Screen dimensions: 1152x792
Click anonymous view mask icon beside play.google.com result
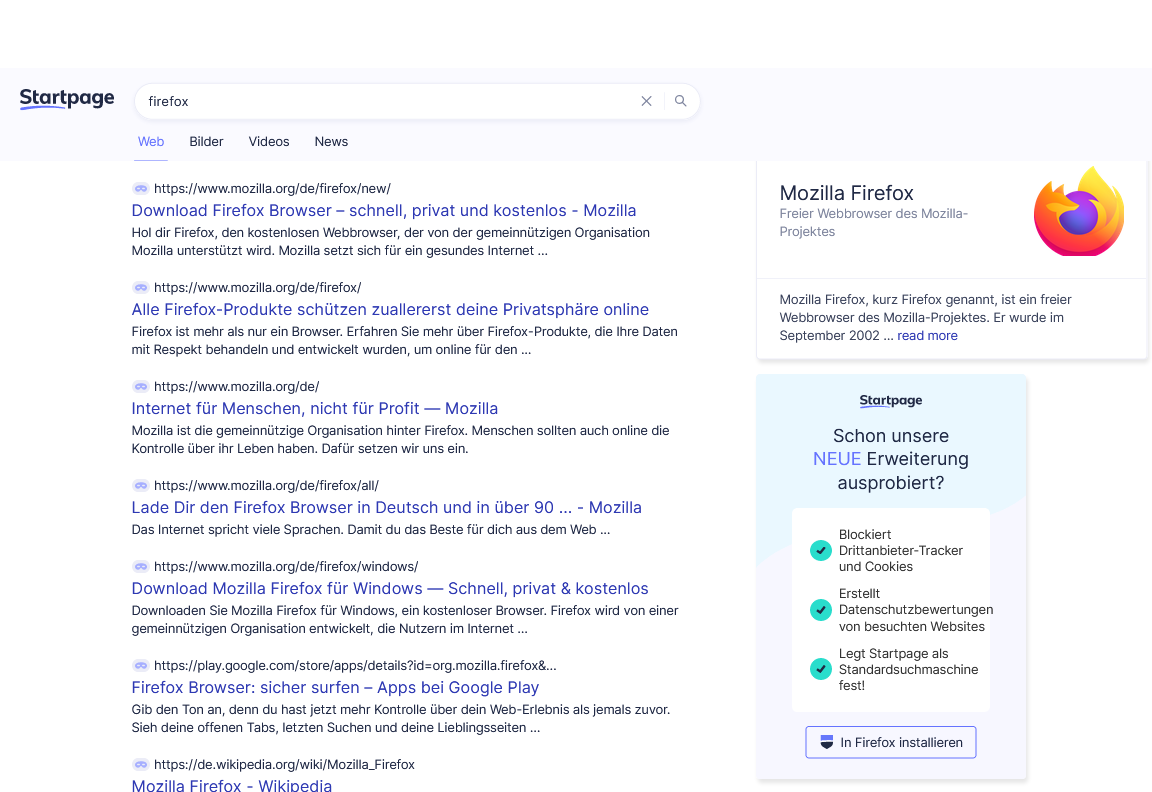tap(141, 665)
